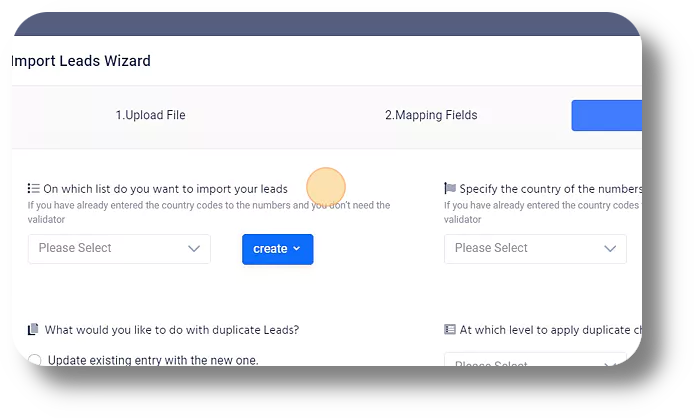Viewport: 694px width, 418px height.
Task: Click the list icon beside import leads question
Action: coord(34,189)
